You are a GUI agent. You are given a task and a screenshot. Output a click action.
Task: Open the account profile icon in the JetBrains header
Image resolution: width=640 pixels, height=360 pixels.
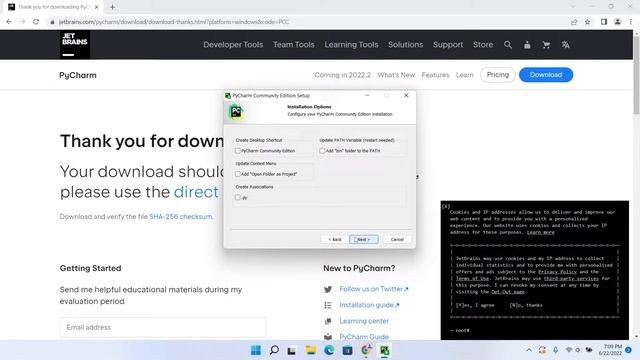[x=527, y=45]
